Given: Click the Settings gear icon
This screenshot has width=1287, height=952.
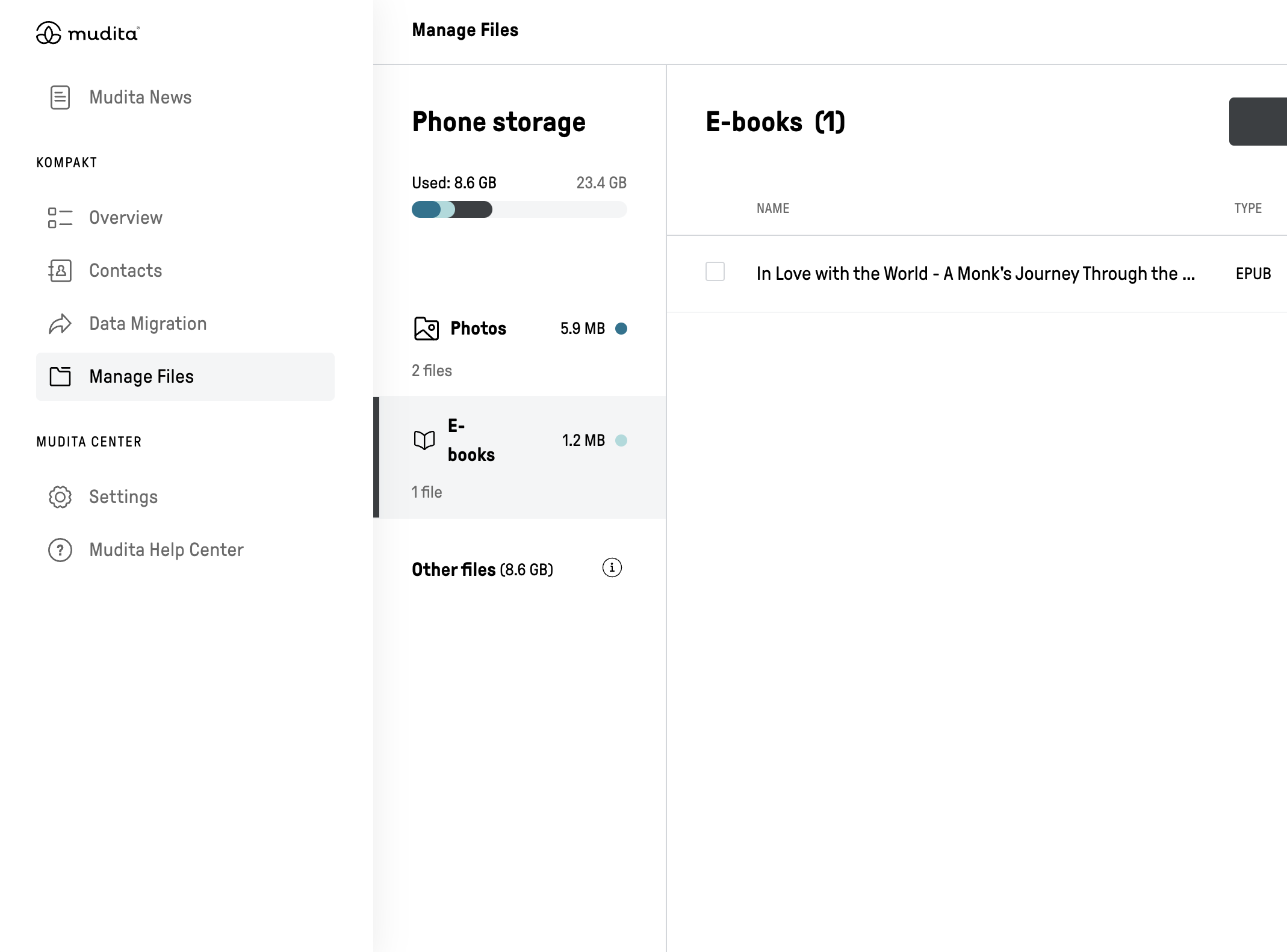Looking at the screenshot, I should click(x=60, y=497).
